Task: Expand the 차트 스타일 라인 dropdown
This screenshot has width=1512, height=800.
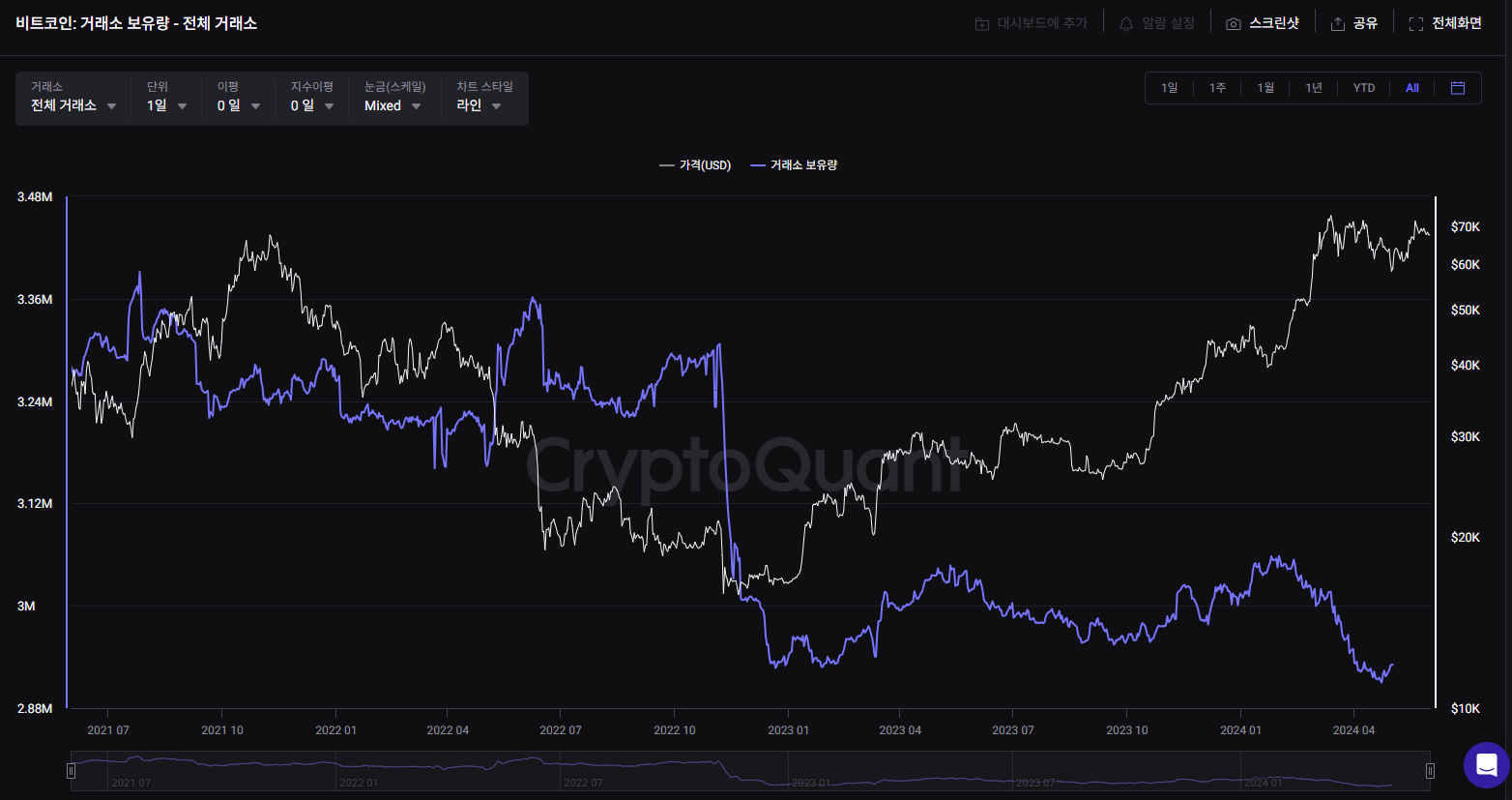Action: point(480,105)
